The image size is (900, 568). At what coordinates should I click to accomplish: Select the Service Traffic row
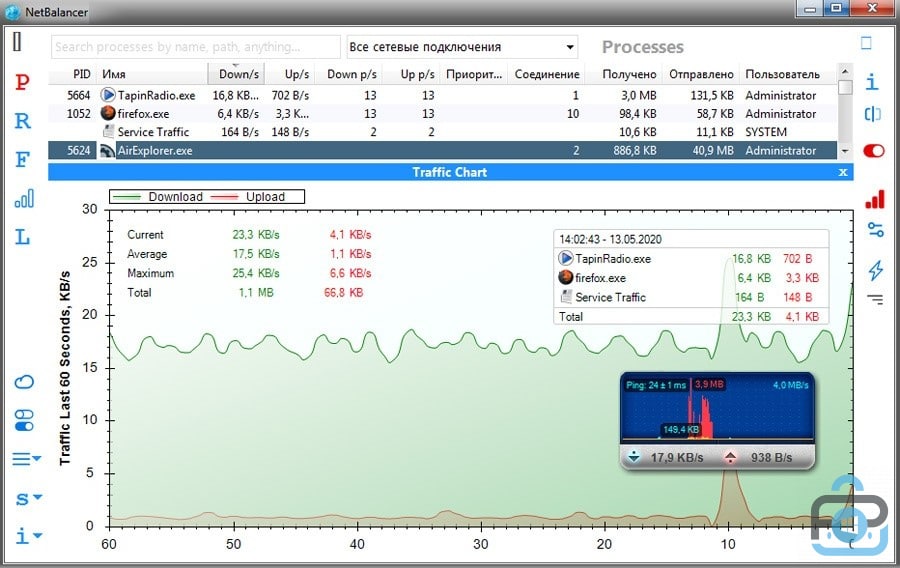[443, 132]
